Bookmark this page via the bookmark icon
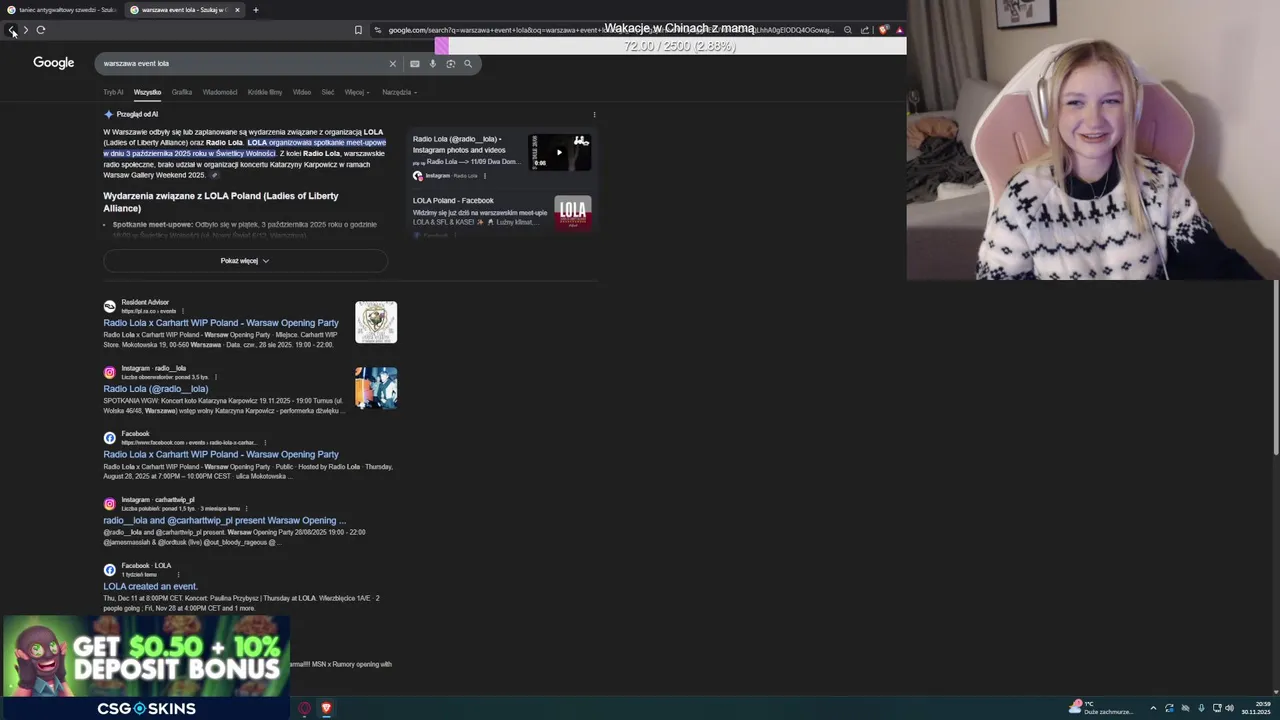The height and width of the screenshot is (720, 1280). pos(358,30)
